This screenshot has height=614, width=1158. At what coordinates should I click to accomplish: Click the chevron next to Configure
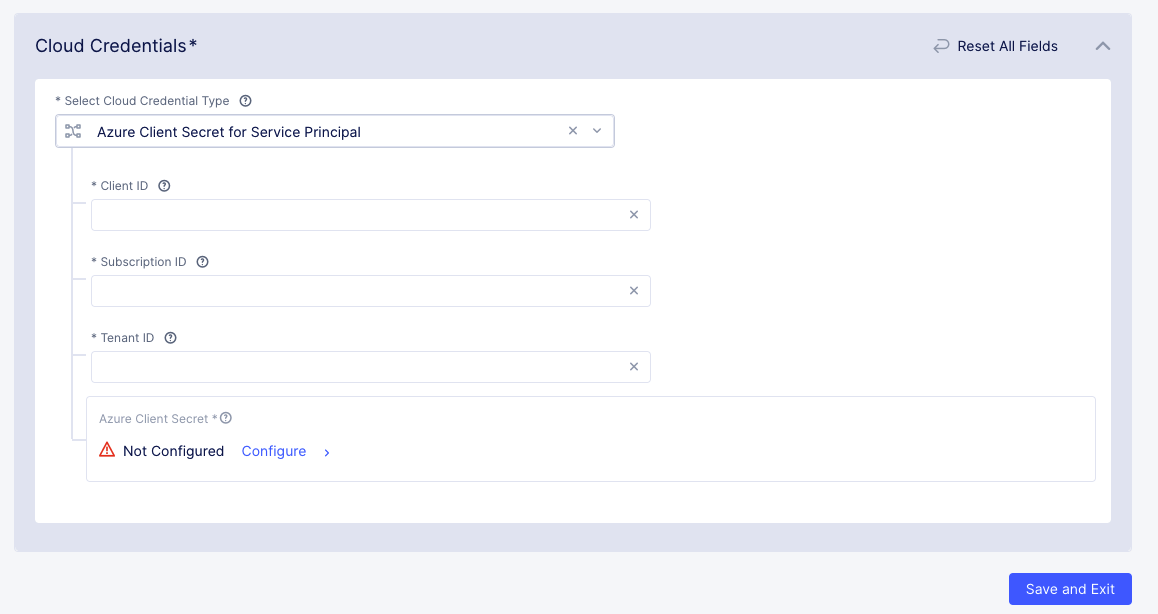pos(326,452)
